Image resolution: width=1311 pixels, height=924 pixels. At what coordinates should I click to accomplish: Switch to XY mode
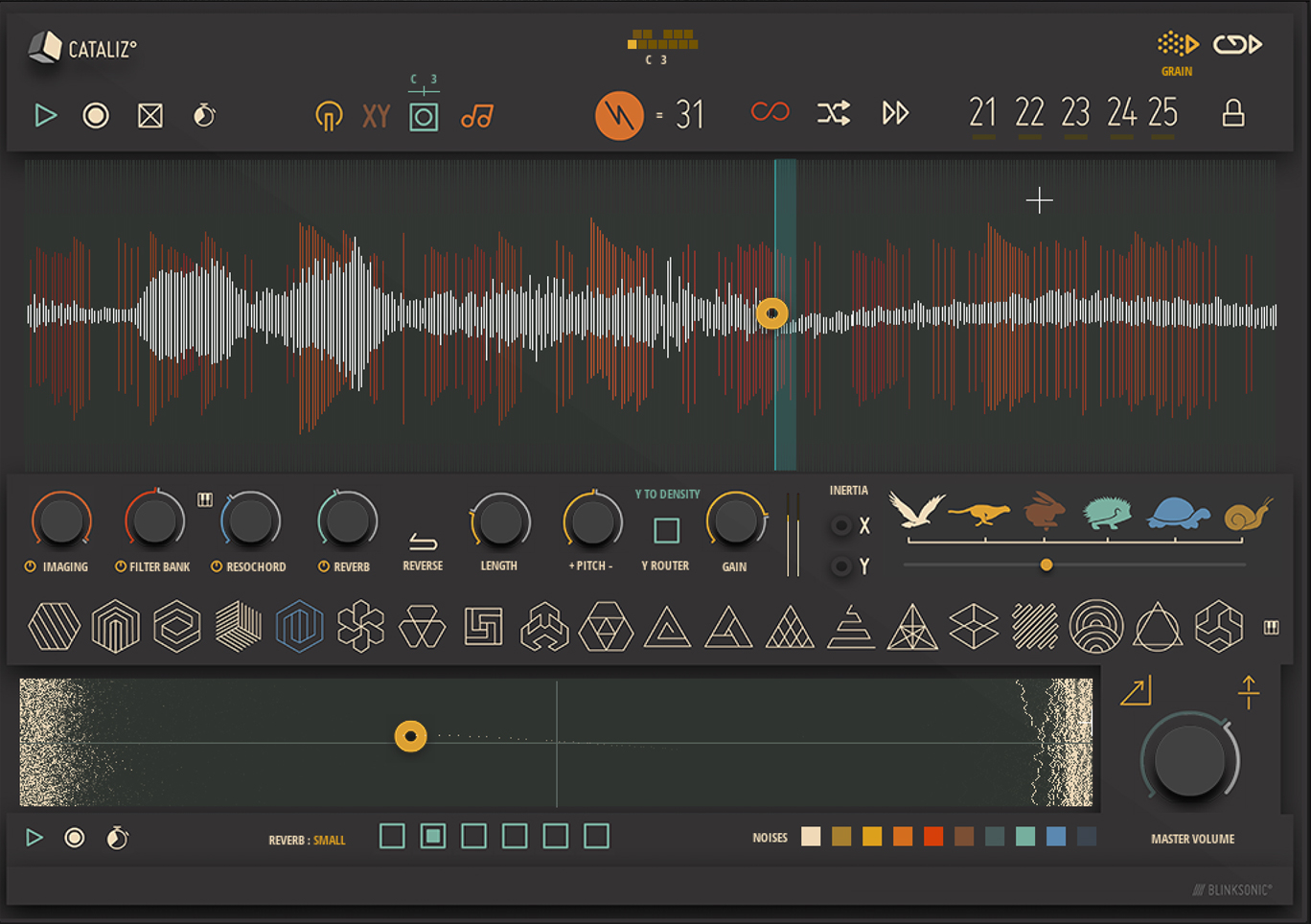pos(376,116)
